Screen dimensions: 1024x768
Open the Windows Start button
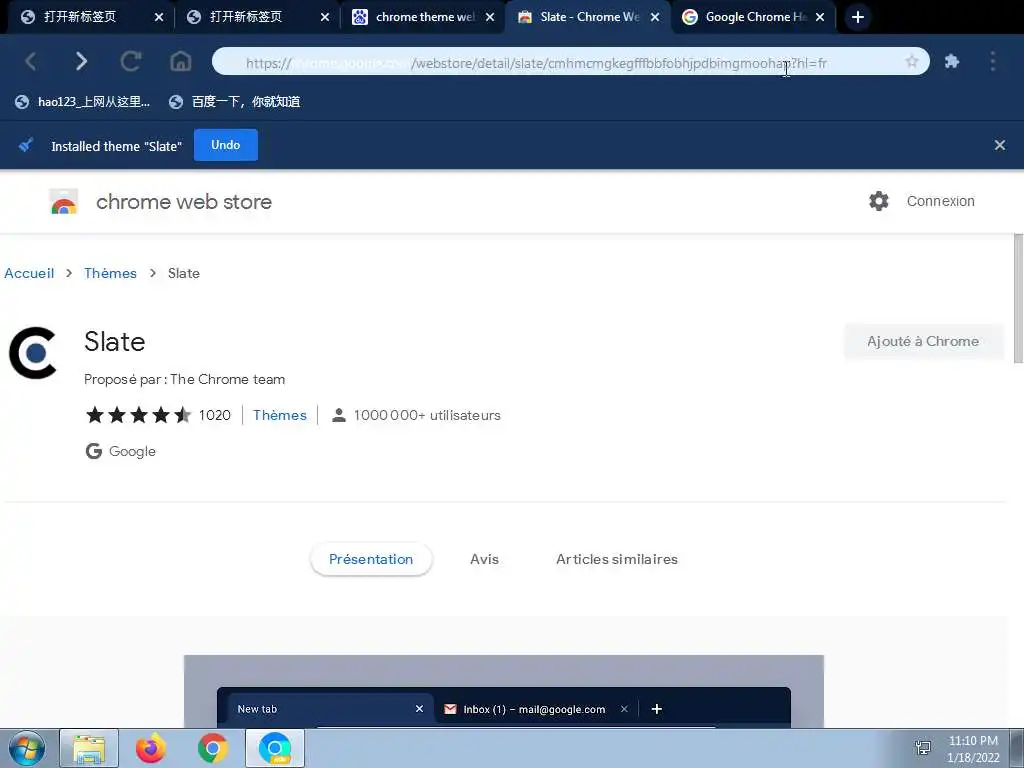tap(27, 748)
